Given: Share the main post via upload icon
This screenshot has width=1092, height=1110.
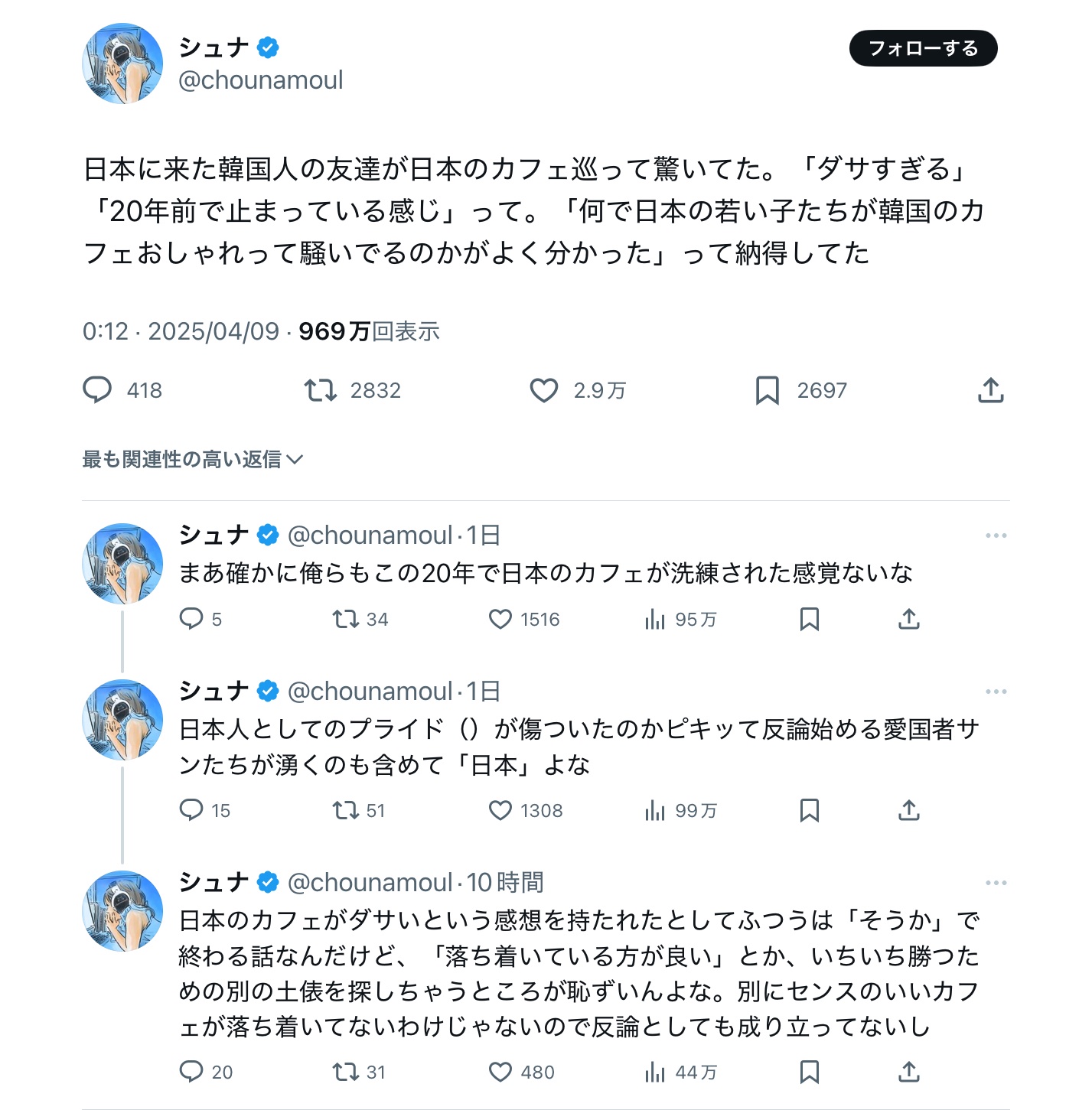Looking at the screenshot, I should click(x=990, y=390).
